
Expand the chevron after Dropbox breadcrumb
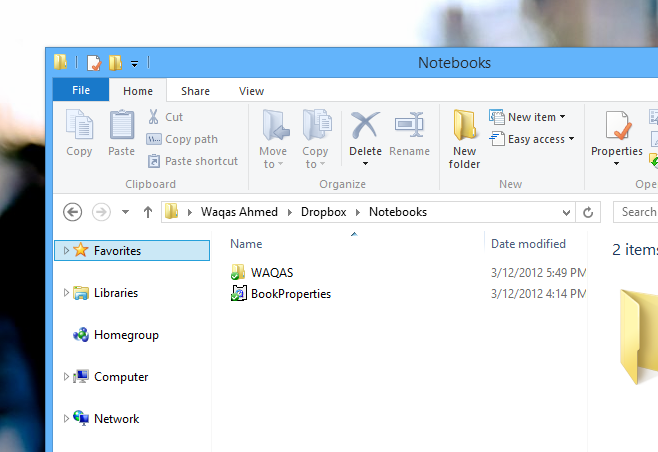[x=358, y=212]
